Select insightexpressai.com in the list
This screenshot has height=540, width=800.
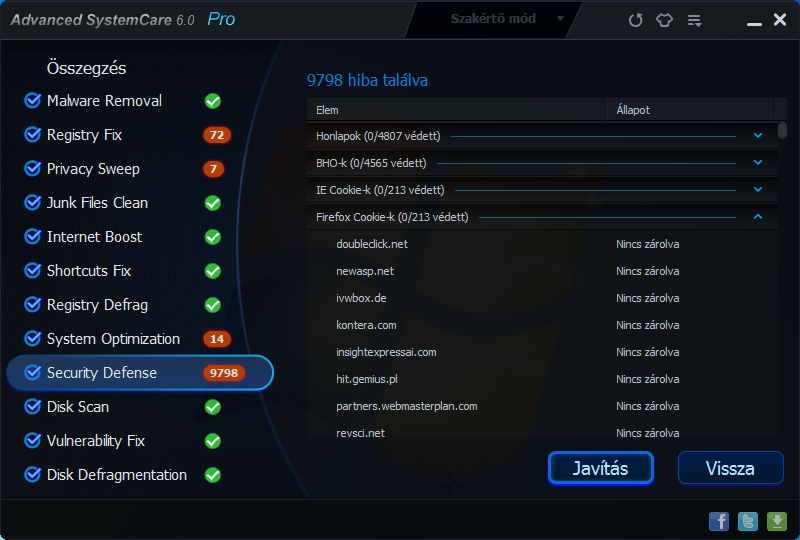click(542, 352)
